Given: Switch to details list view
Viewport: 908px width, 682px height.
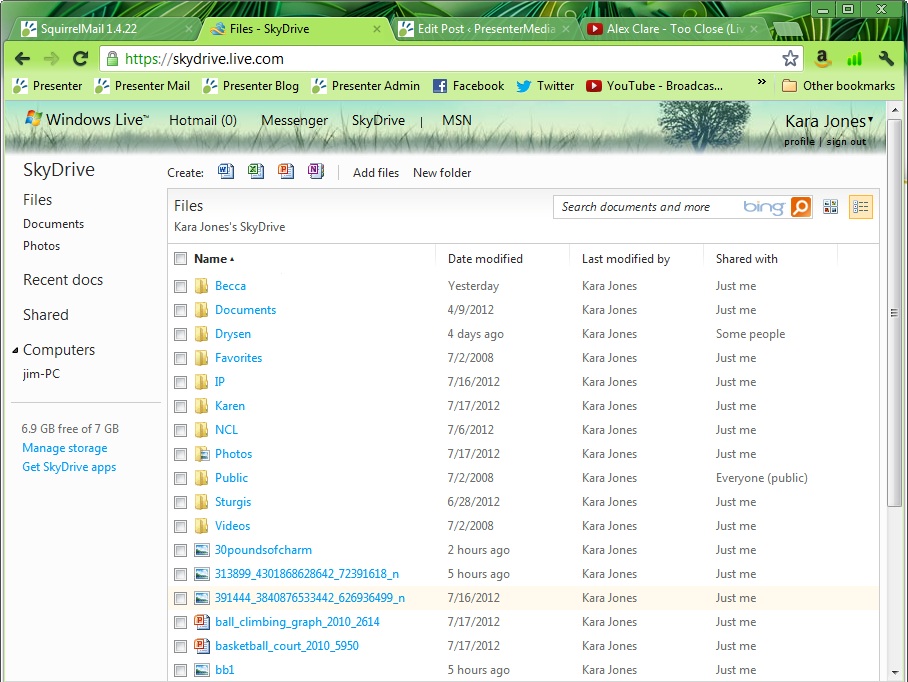Looking at the screenshot, I should (861, 207).
